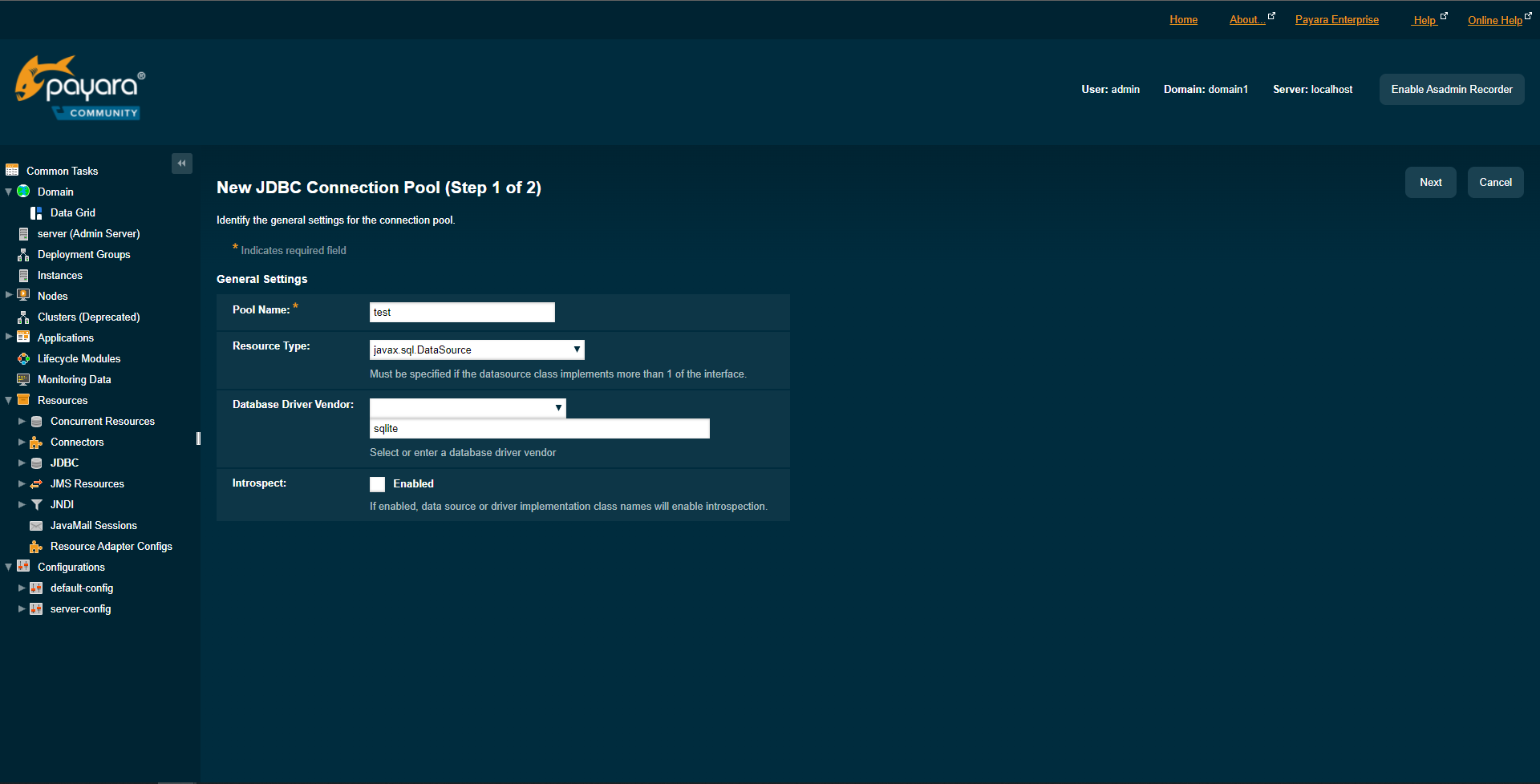
Task: Click the Payara Community logo
Action: point(79,87)
